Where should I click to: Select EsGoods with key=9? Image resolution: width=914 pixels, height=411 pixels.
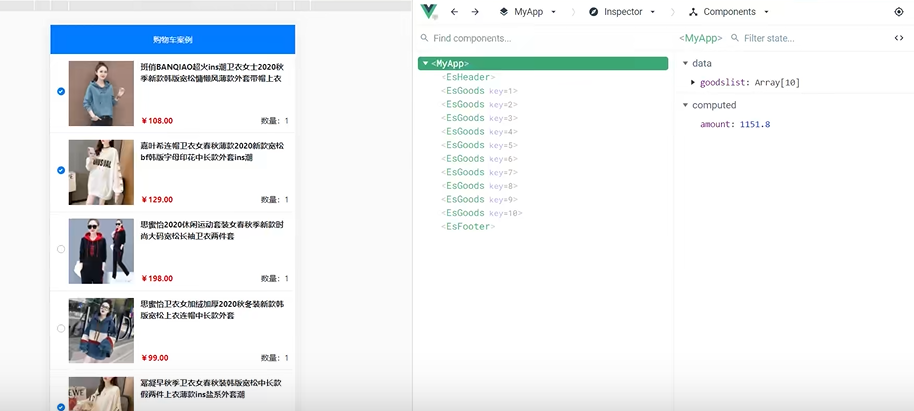[x=479, y=199]
